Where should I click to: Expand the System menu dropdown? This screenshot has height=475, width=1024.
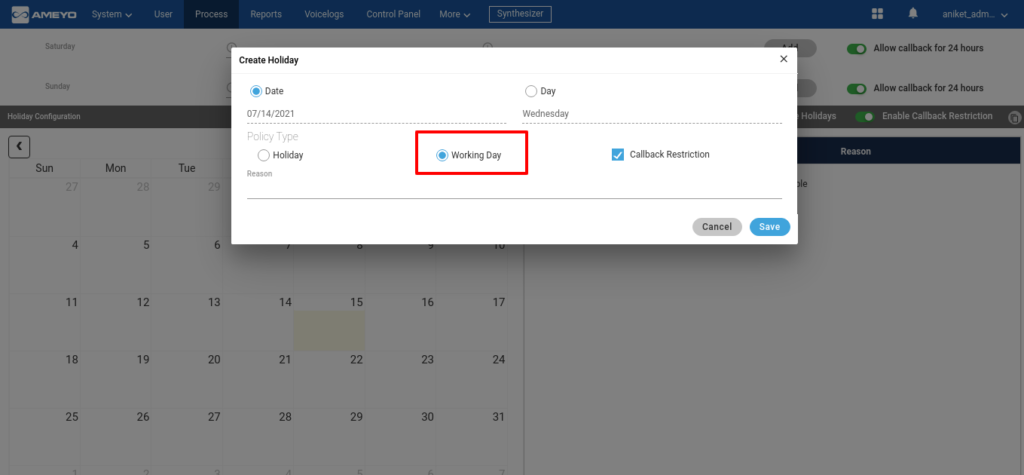click(x=112, y=14)
